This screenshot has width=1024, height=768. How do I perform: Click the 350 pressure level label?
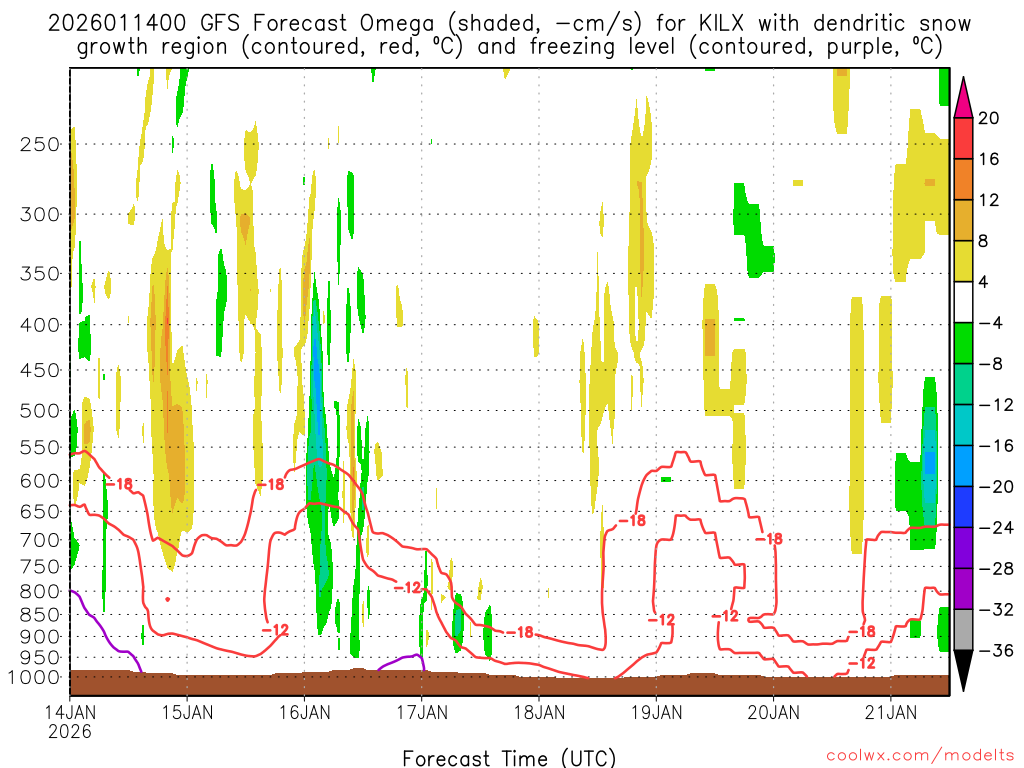(40, 274)
